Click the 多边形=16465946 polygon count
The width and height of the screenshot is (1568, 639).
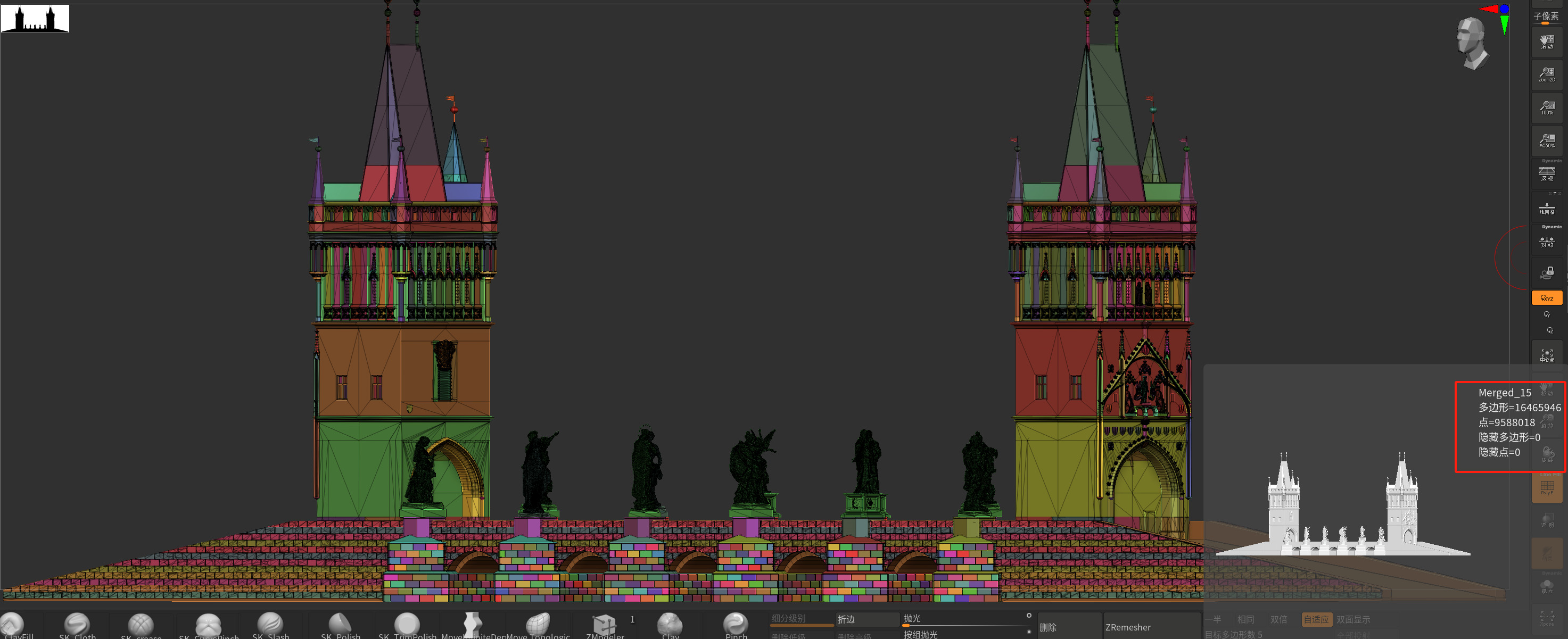pyautogui.click(x=1520, y=408)
